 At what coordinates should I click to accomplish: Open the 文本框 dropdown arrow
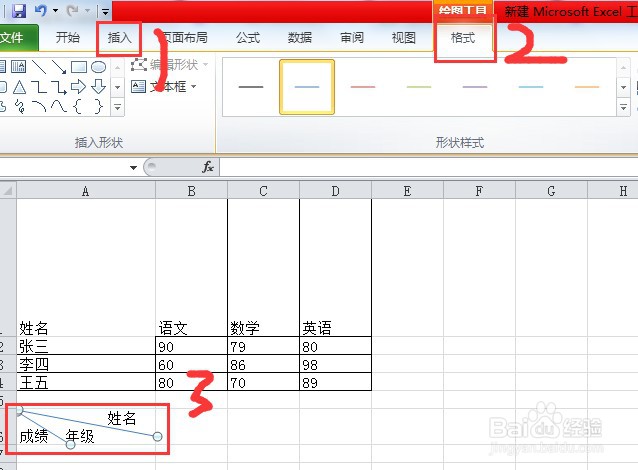pyautogui.click(x=193, y=86)
